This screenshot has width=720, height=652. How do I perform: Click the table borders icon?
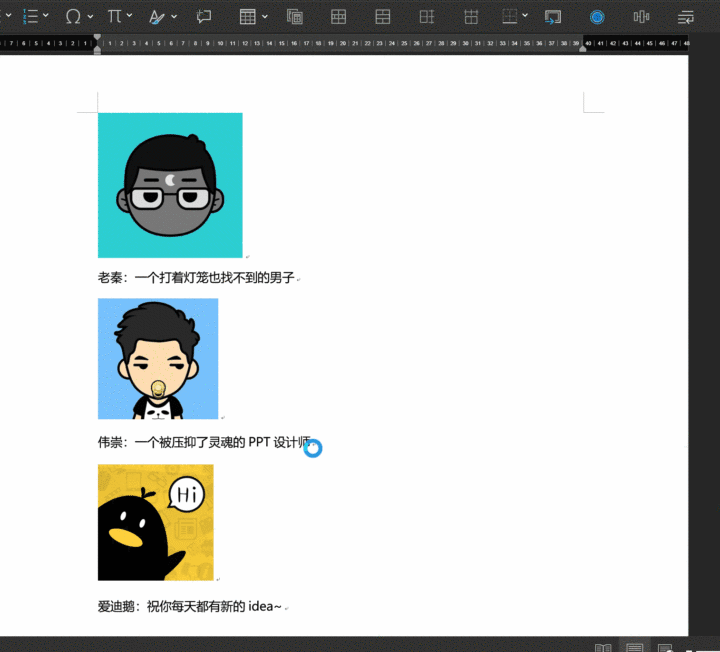pos(510,17)
